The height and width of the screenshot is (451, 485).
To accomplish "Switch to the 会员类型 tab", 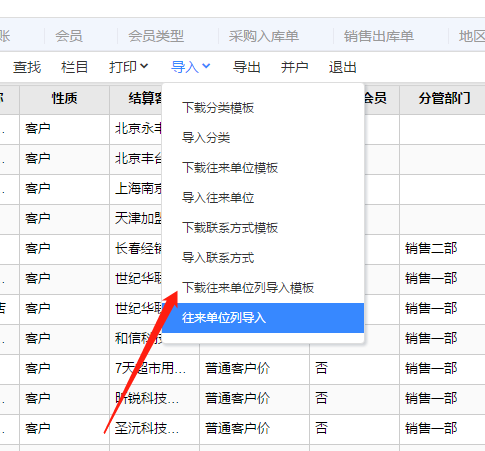I will pos(156,36).
